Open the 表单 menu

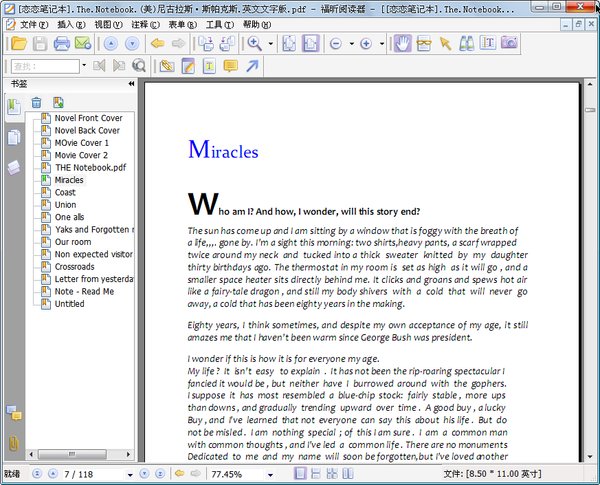click(x=183, y=25)
